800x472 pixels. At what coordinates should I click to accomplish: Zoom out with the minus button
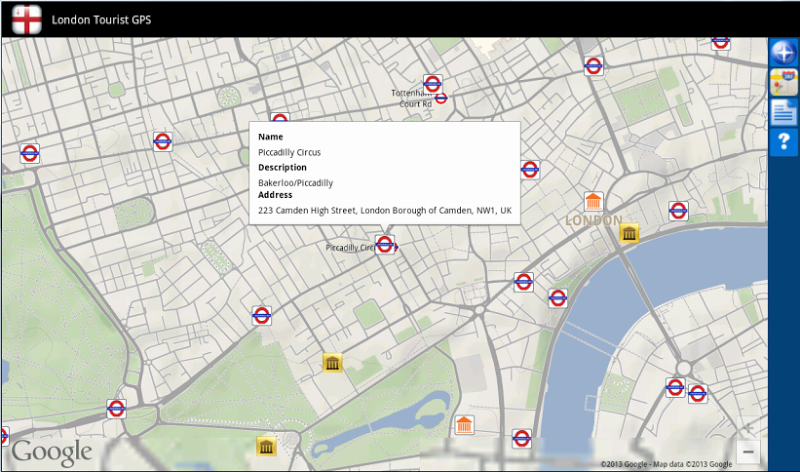coord(747,451)
